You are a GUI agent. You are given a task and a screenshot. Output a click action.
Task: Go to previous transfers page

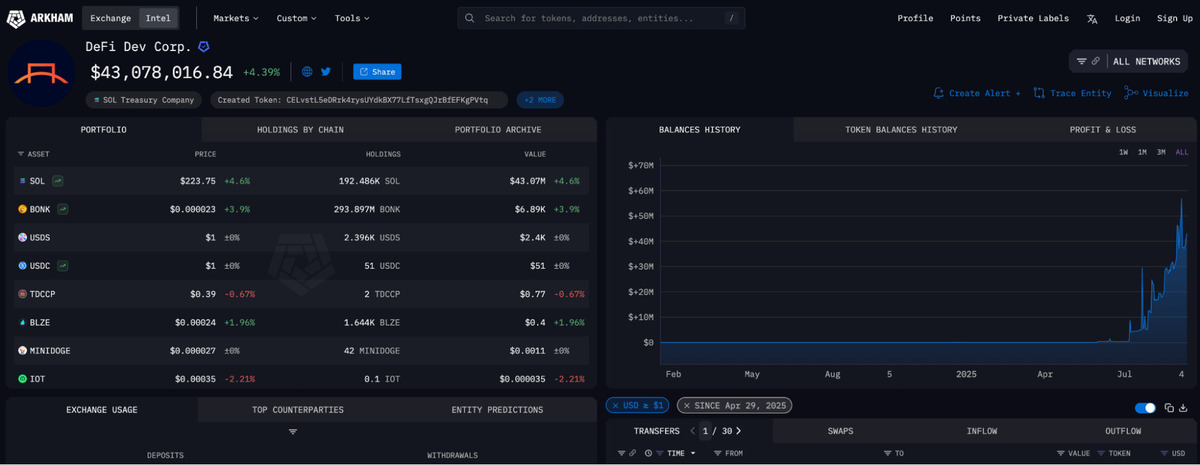(x=692, y=431)
